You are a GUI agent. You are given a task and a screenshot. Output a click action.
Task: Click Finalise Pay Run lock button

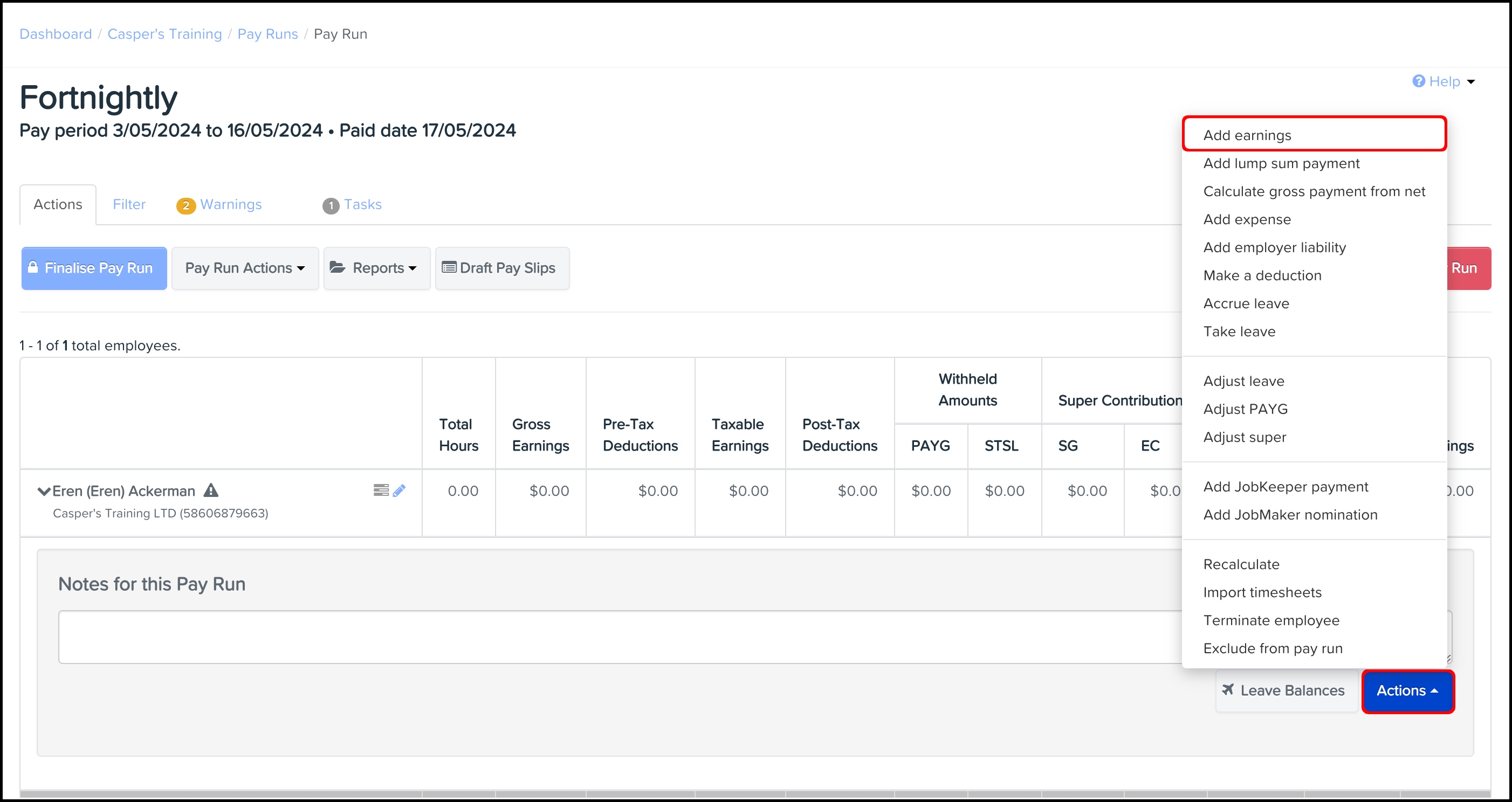click(94, 268)
